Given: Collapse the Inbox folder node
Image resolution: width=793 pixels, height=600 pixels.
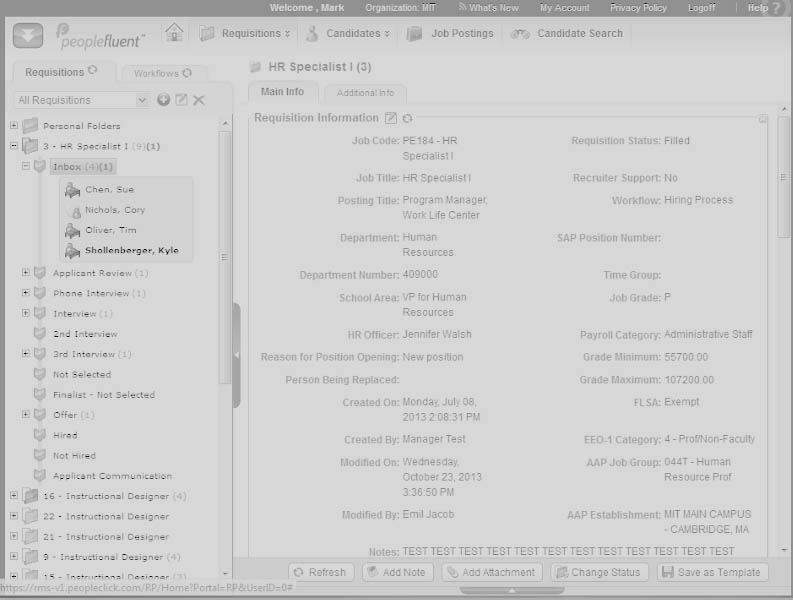Looking at the screenshot, I should click(26, 166).
